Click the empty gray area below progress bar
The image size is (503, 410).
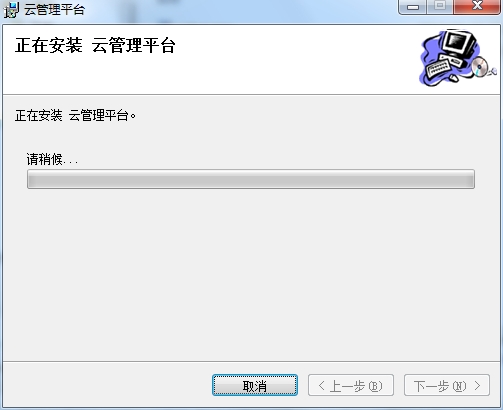coord(251,273)
